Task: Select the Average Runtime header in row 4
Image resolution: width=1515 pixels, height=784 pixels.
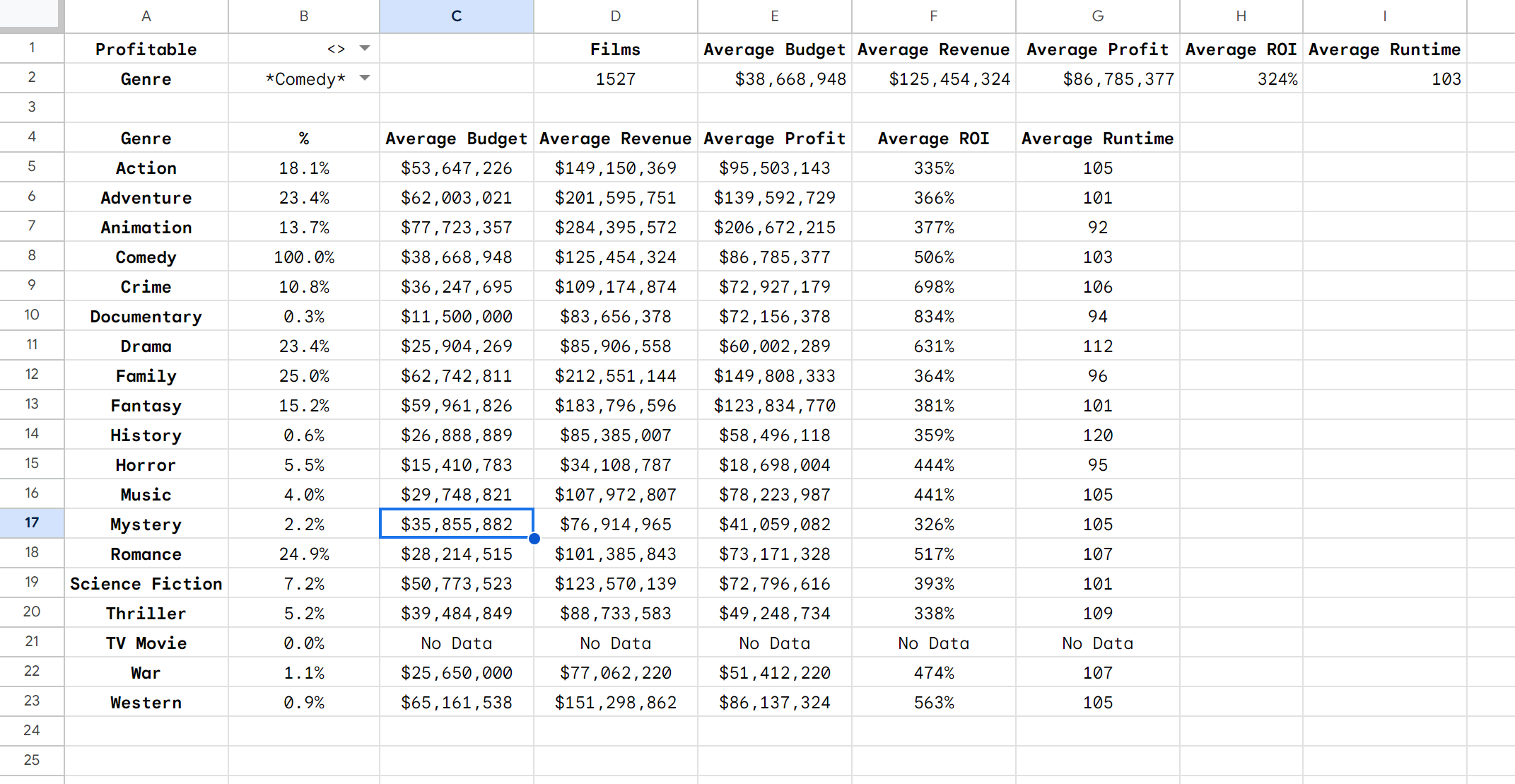Action: tap(1097, 138)
